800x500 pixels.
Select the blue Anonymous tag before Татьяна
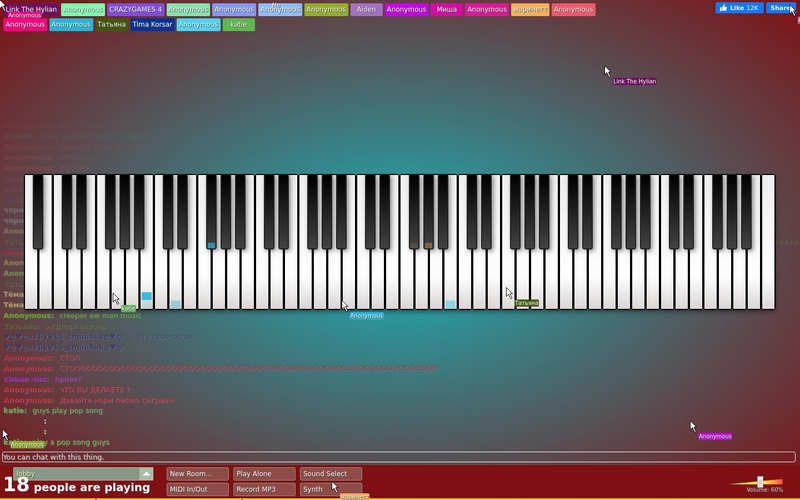71,24
